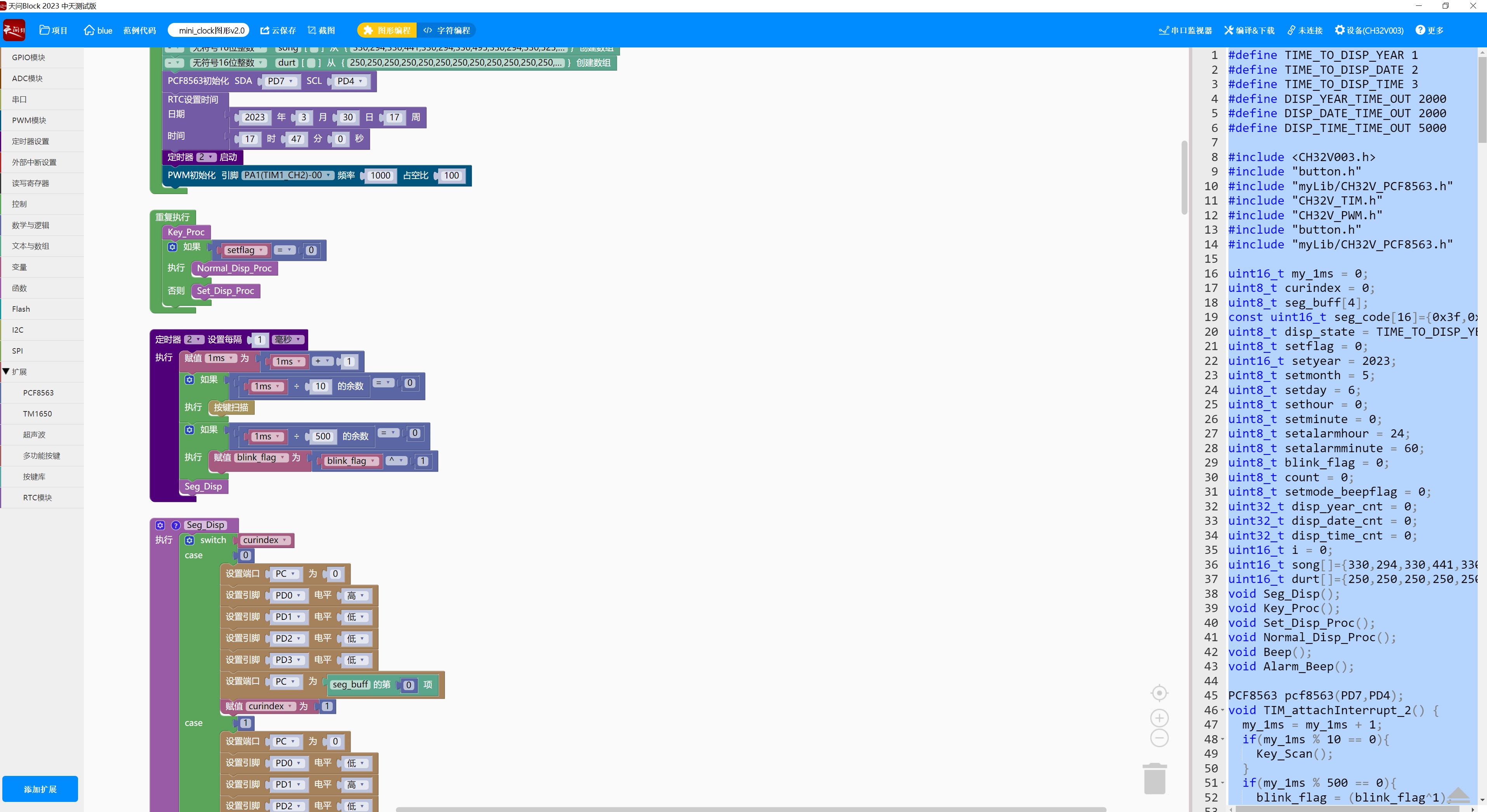Click hour value 17 in 时间 row
This screenshot has height=812, width=1487.
coord(249,139)
